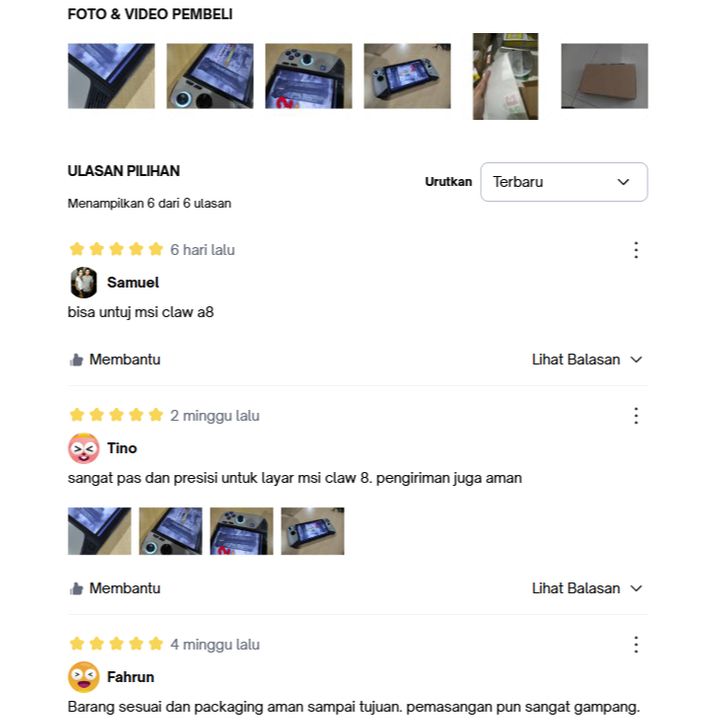Screen dimensions: 726x726
Task: Open Tino's review photo showing joystick close-up
Action: 170,531
